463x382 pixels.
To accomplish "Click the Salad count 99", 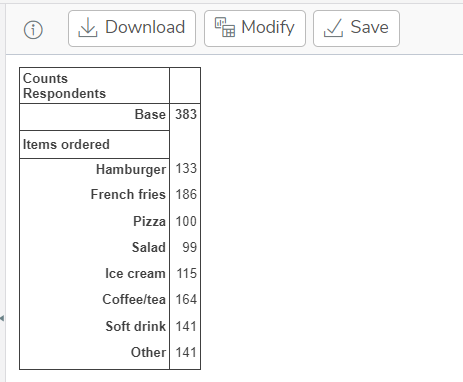I will pyautogui.click(x=189, y=247).
